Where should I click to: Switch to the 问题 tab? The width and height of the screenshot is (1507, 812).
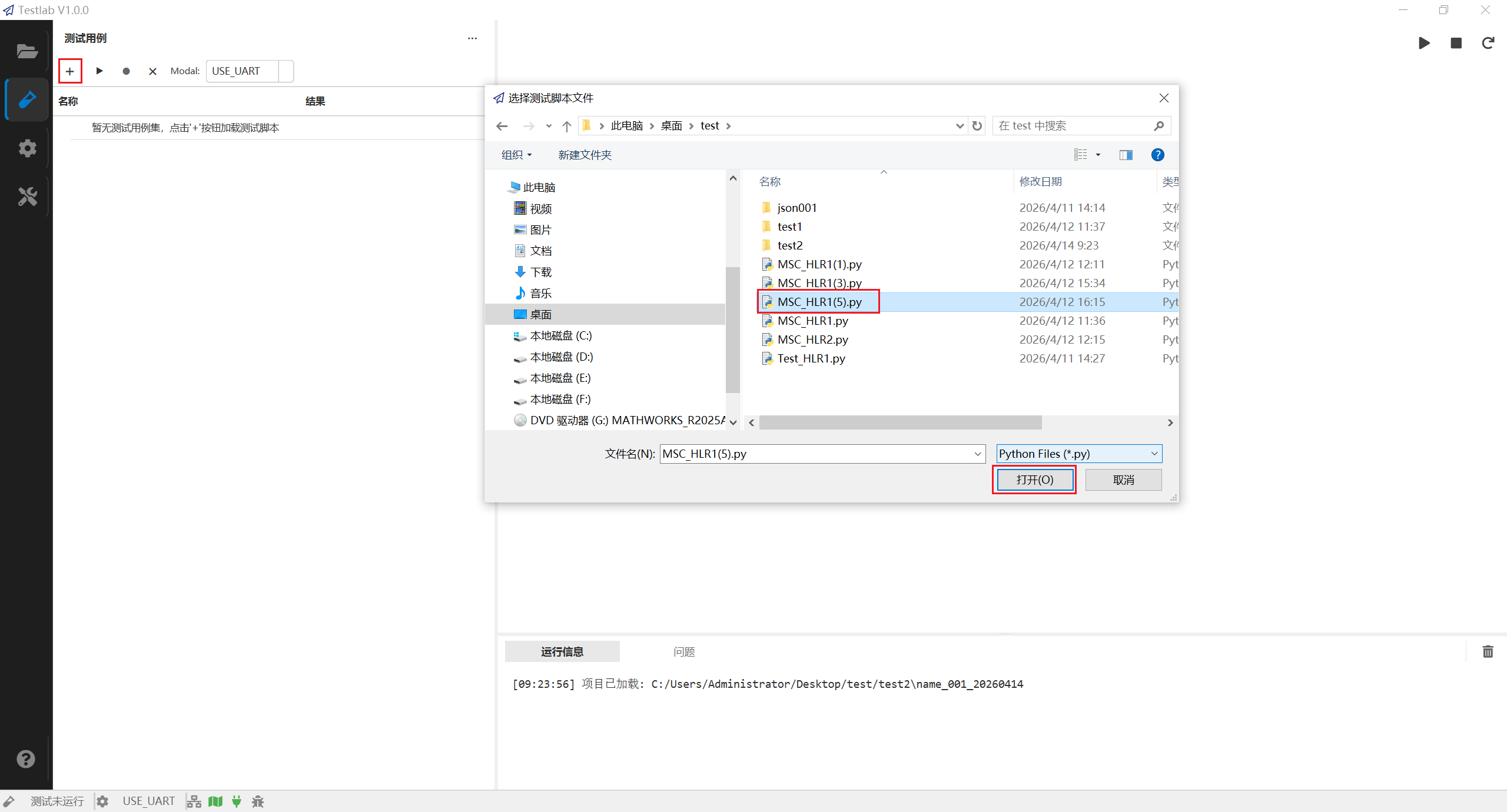click(684, 651)
